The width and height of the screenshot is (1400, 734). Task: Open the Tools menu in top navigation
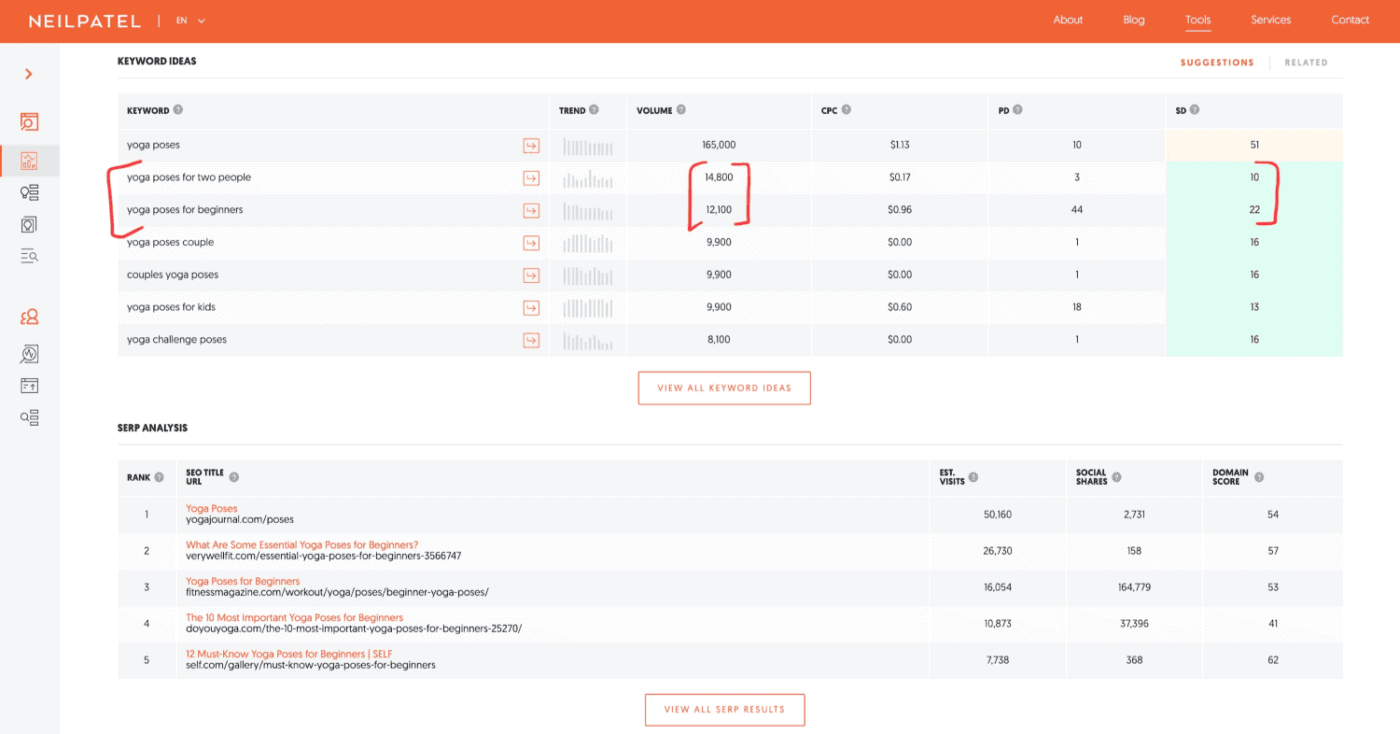(1197, 19)
